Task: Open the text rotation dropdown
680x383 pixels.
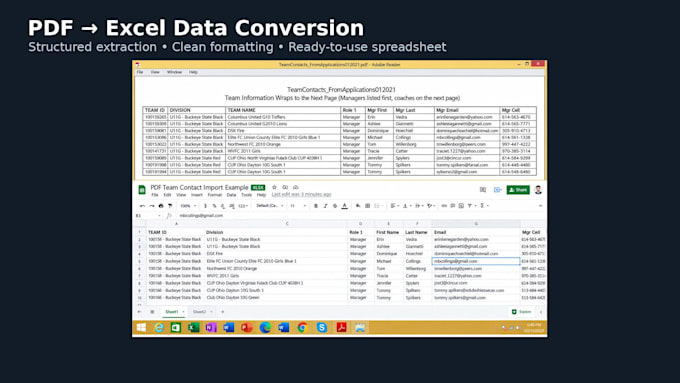Action: [431, 206]
